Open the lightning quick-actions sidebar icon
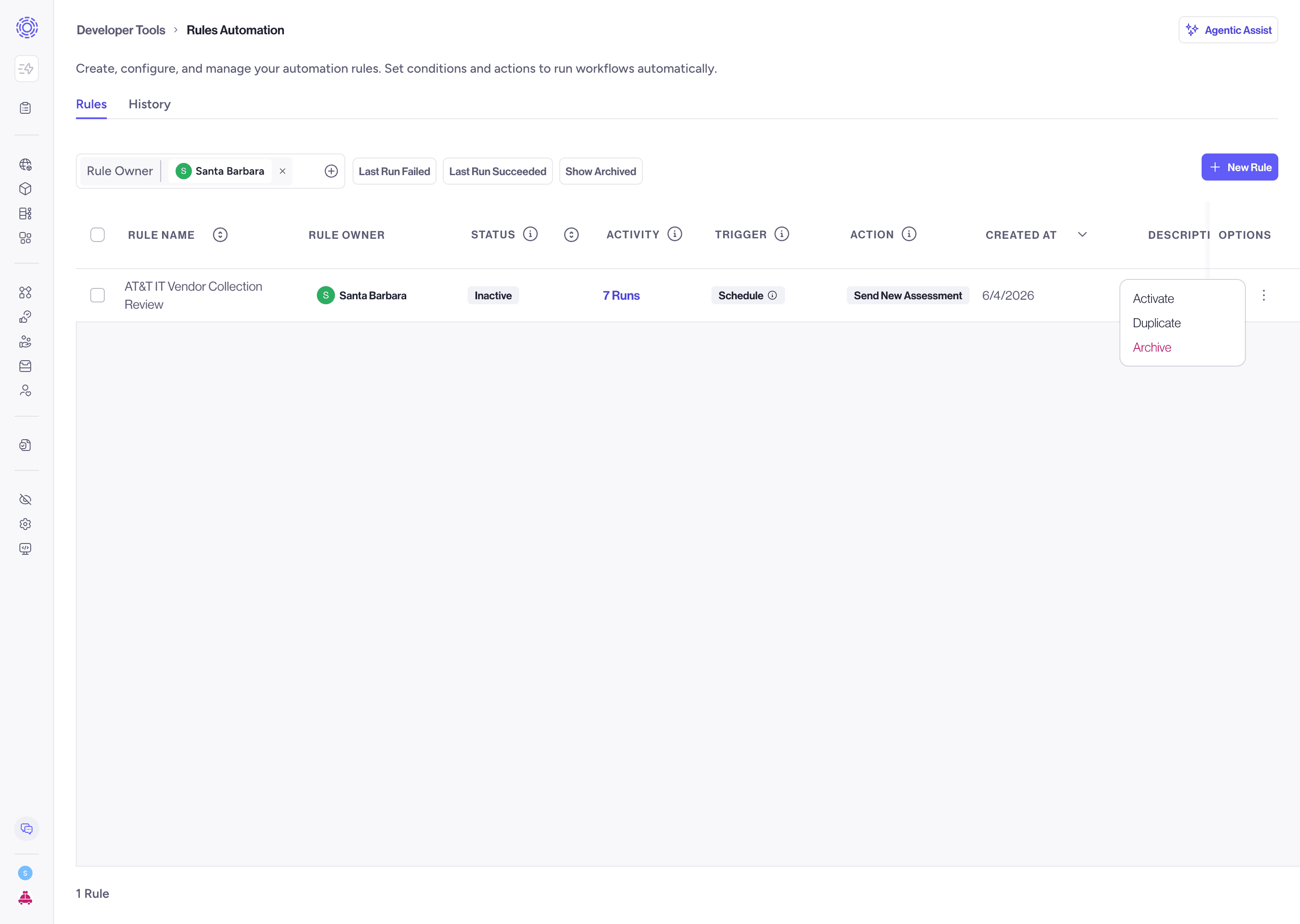Screen dimensions: 1300x924 point(26,69)
